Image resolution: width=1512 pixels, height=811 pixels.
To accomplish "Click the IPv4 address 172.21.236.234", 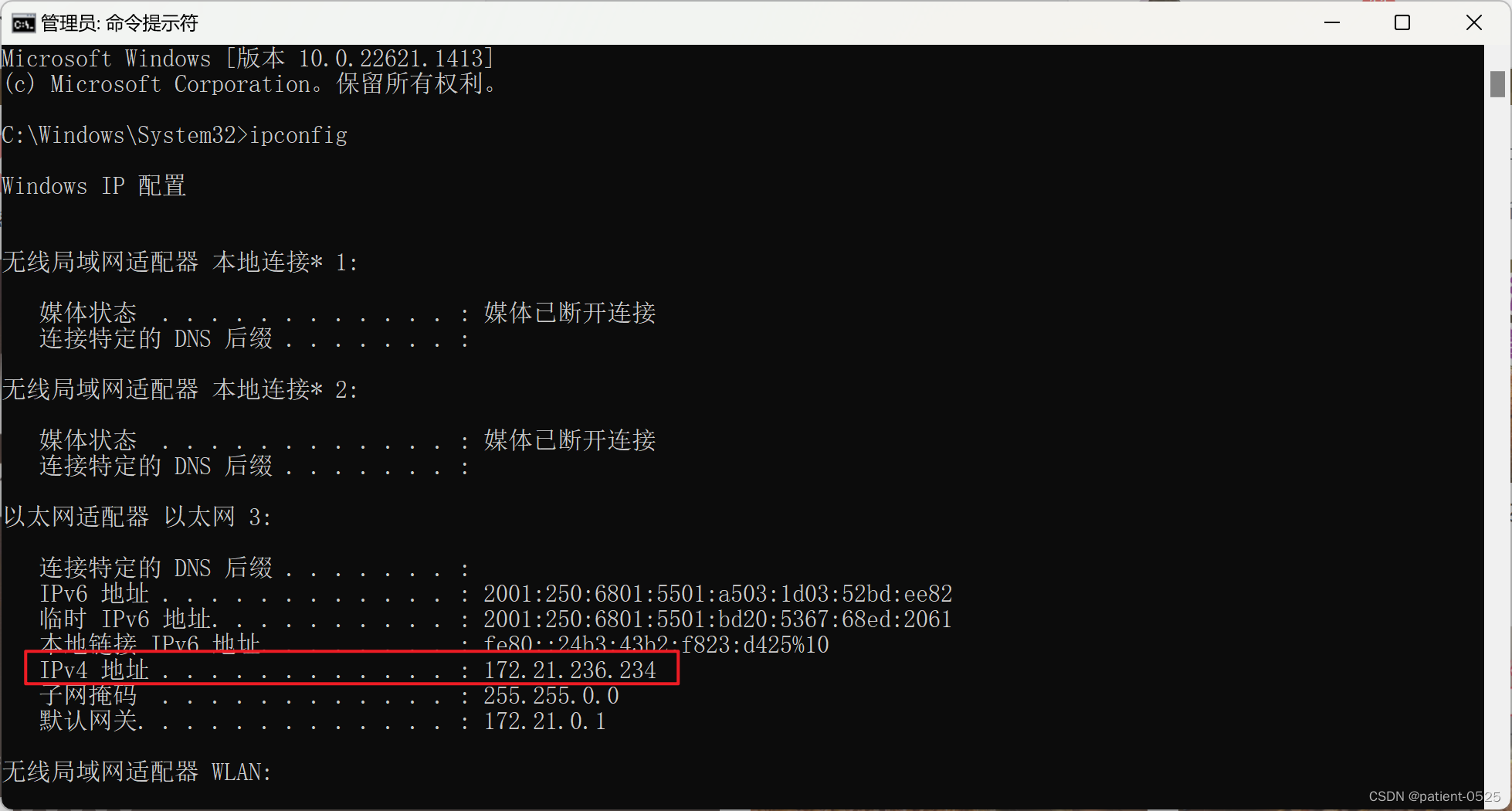I will [x=570, y=670].
